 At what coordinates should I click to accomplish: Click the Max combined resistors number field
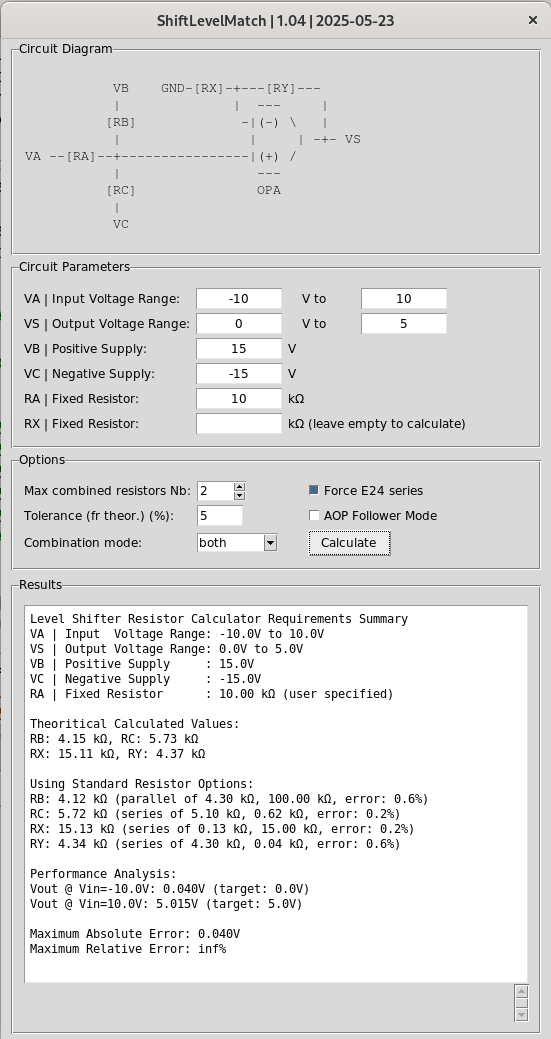point(215,491)
